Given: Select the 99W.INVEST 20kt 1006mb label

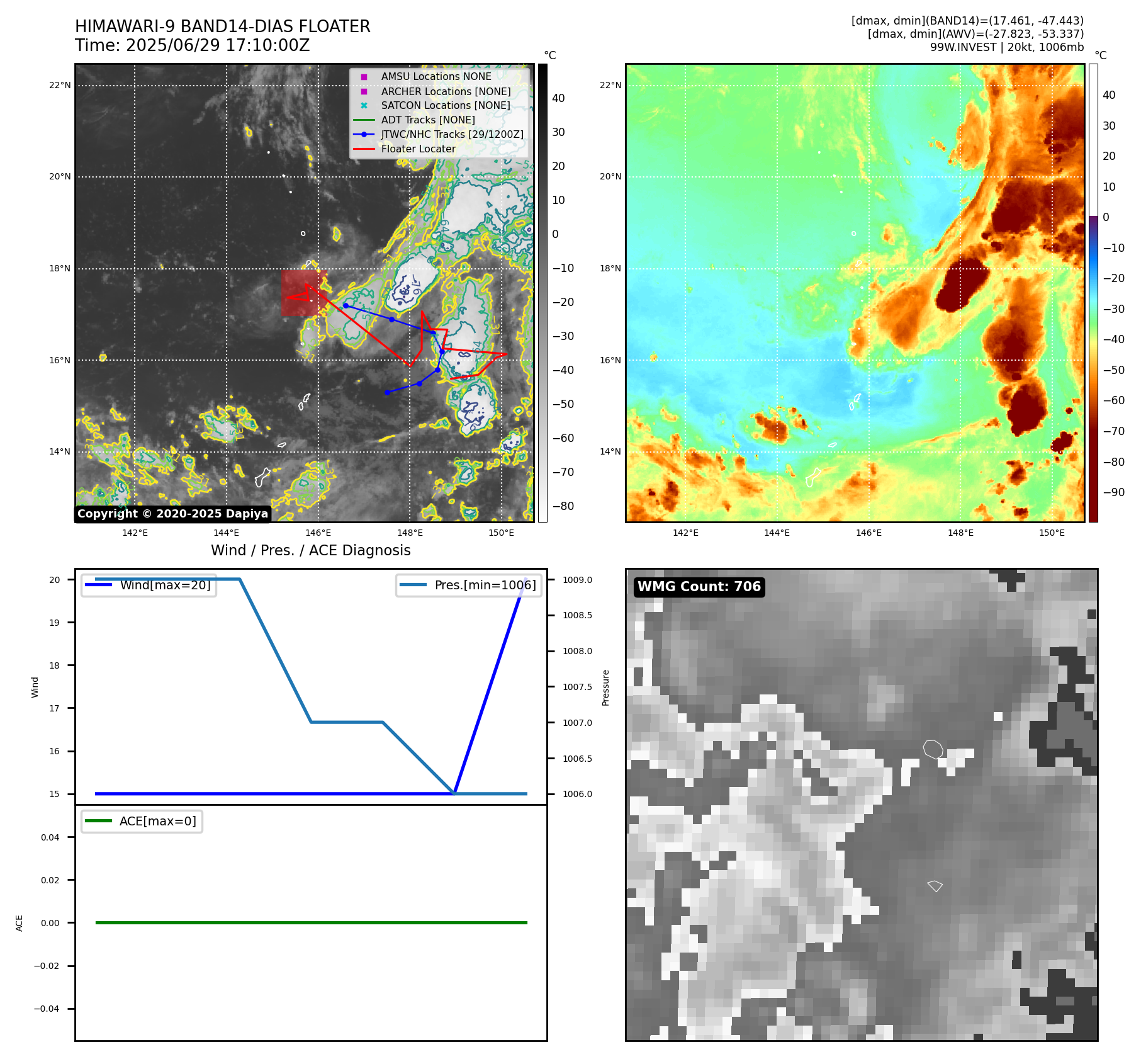Looking at the screenshot, I should (1007, 47).
